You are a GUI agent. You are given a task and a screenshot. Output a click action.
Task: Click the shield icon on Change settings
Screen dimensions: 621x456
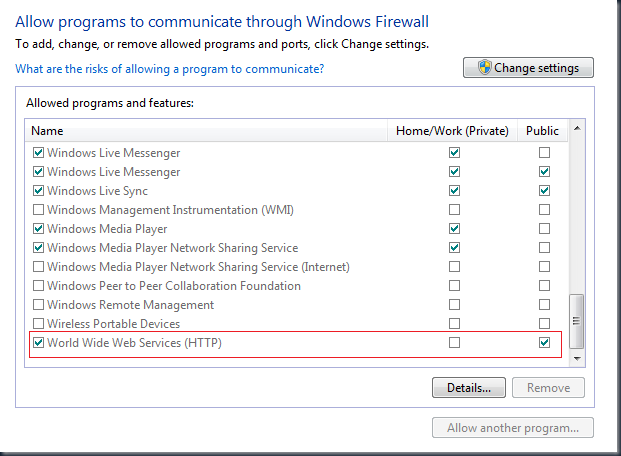[x=484, y=68]
